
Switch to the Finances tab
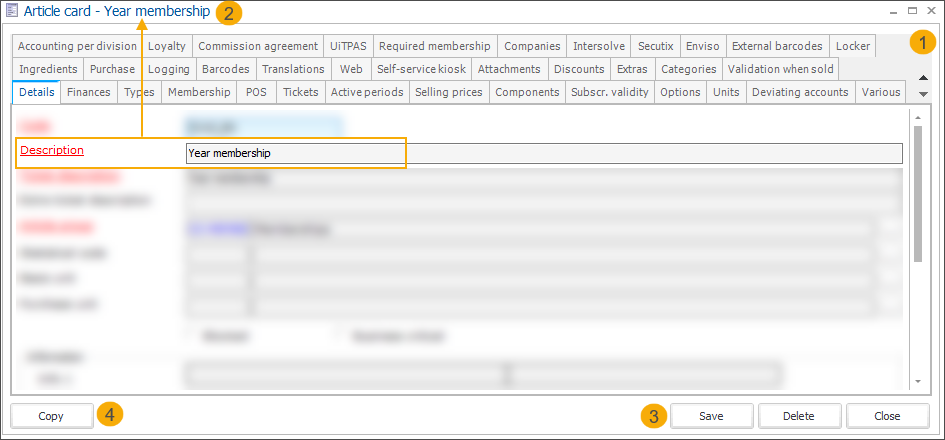89,92
